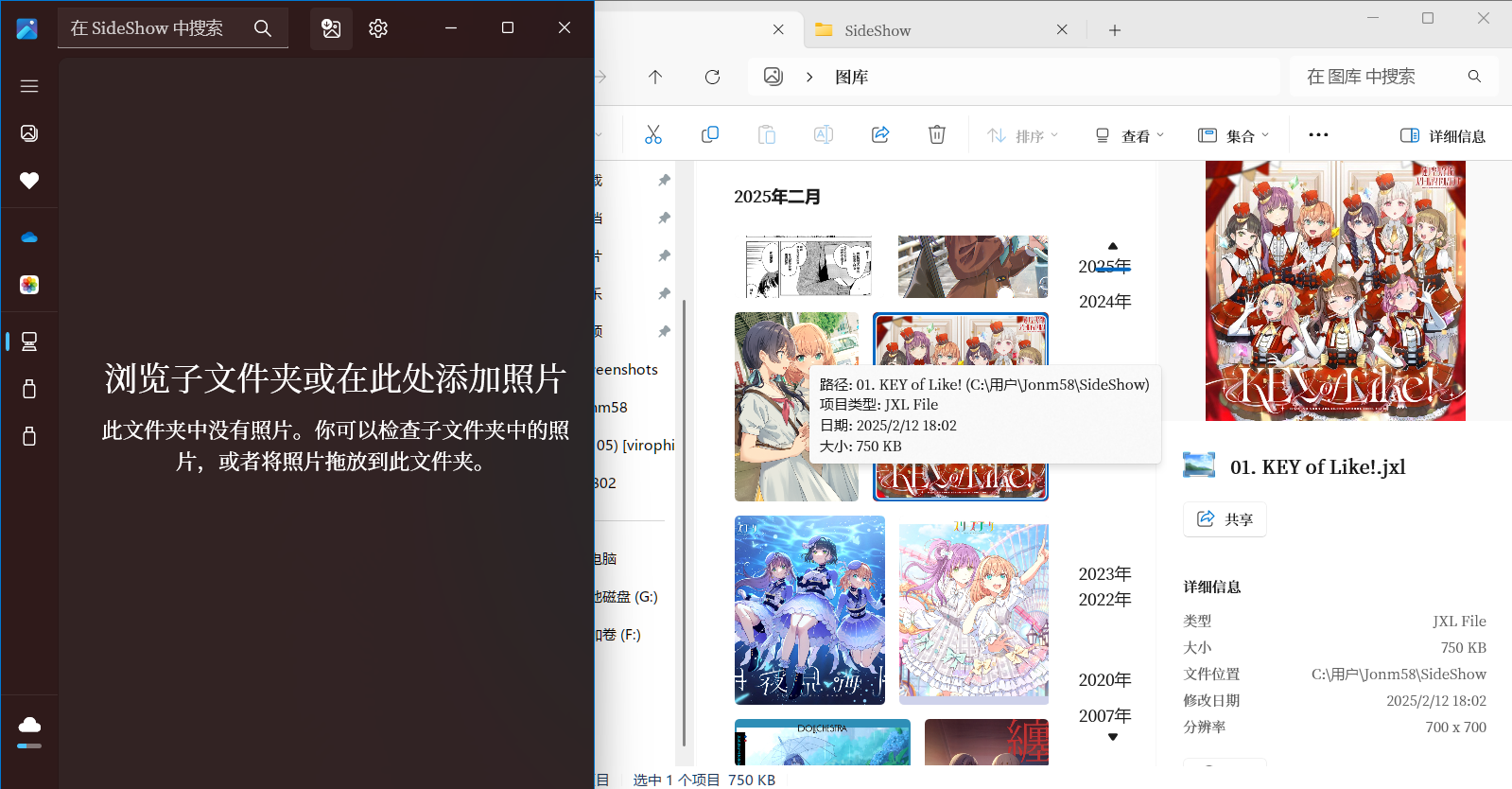Click the Photos import button
Image resolution: width=1512 pixels, height=789 pixels.
click(331, 28)
